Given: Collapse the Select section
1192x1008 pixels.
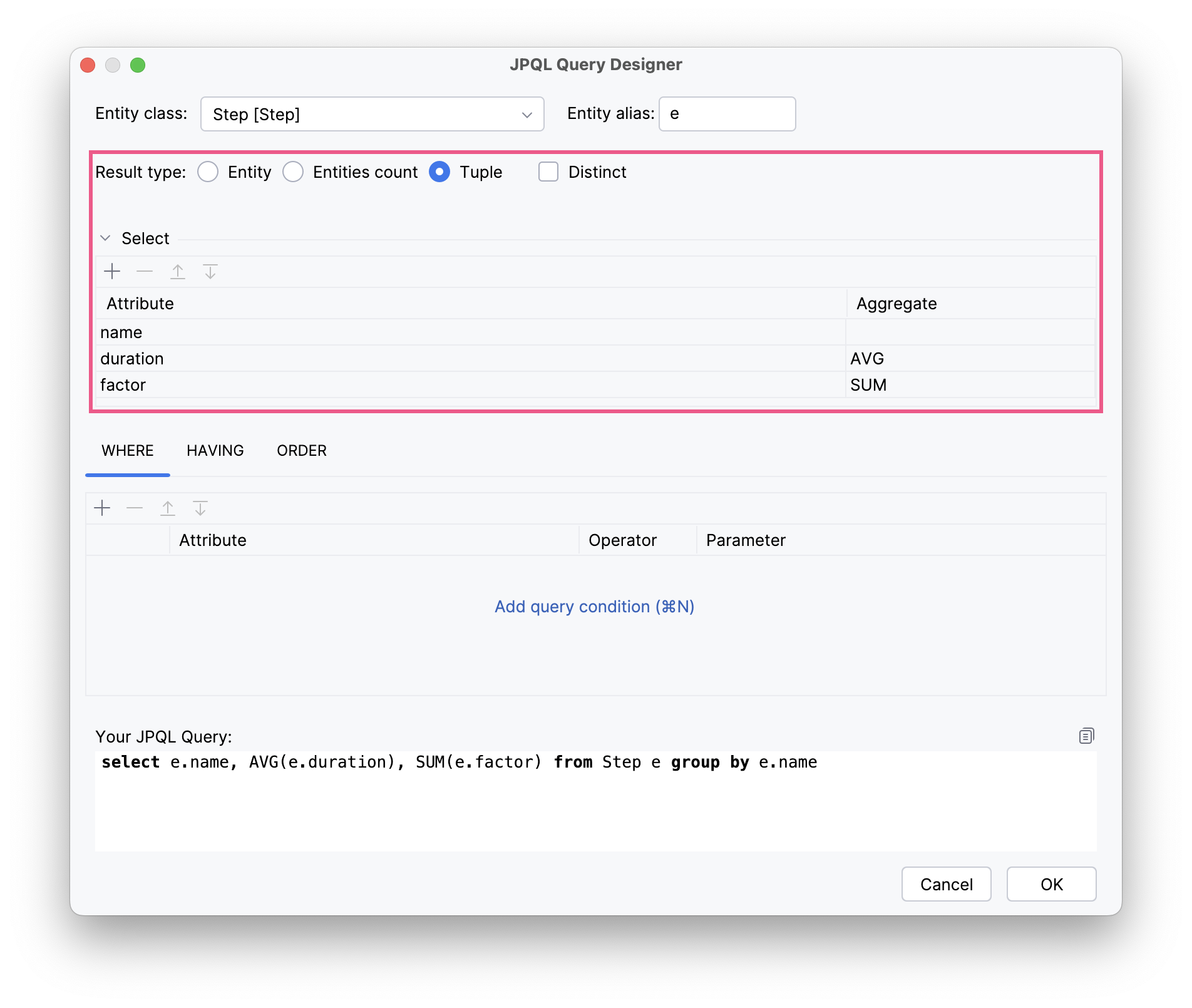Looking at the screenshot, I should point(106,238).
